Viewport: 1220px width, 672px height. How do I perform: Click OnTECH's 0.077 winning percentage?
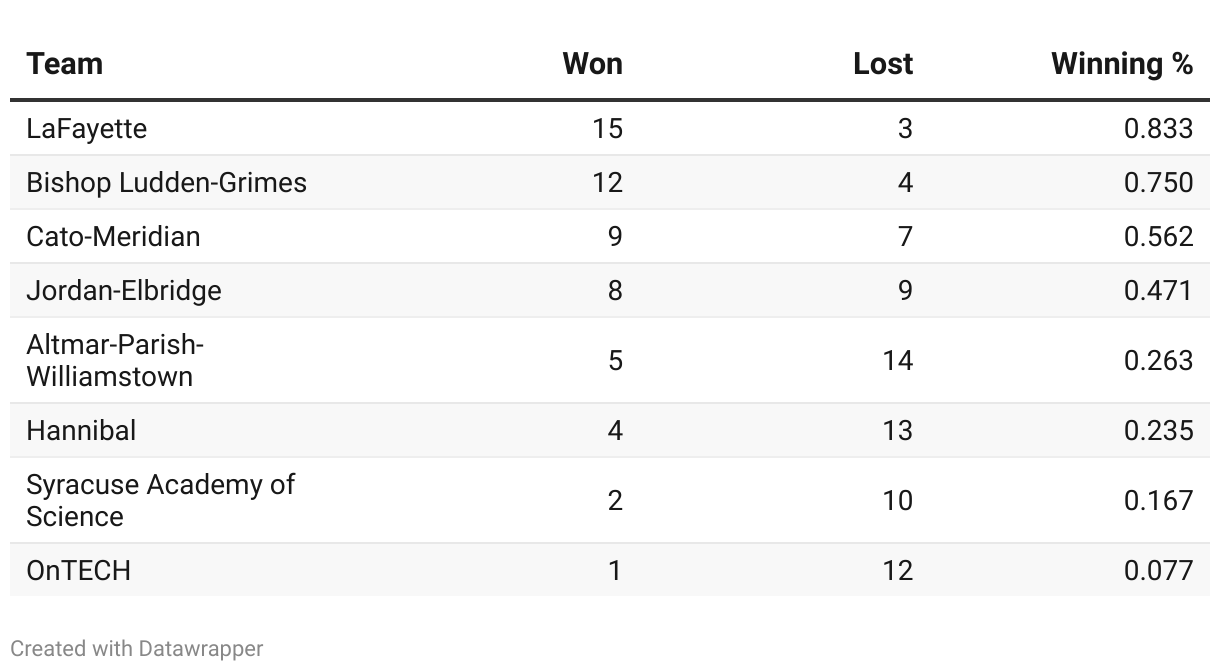coord(1158,571)
